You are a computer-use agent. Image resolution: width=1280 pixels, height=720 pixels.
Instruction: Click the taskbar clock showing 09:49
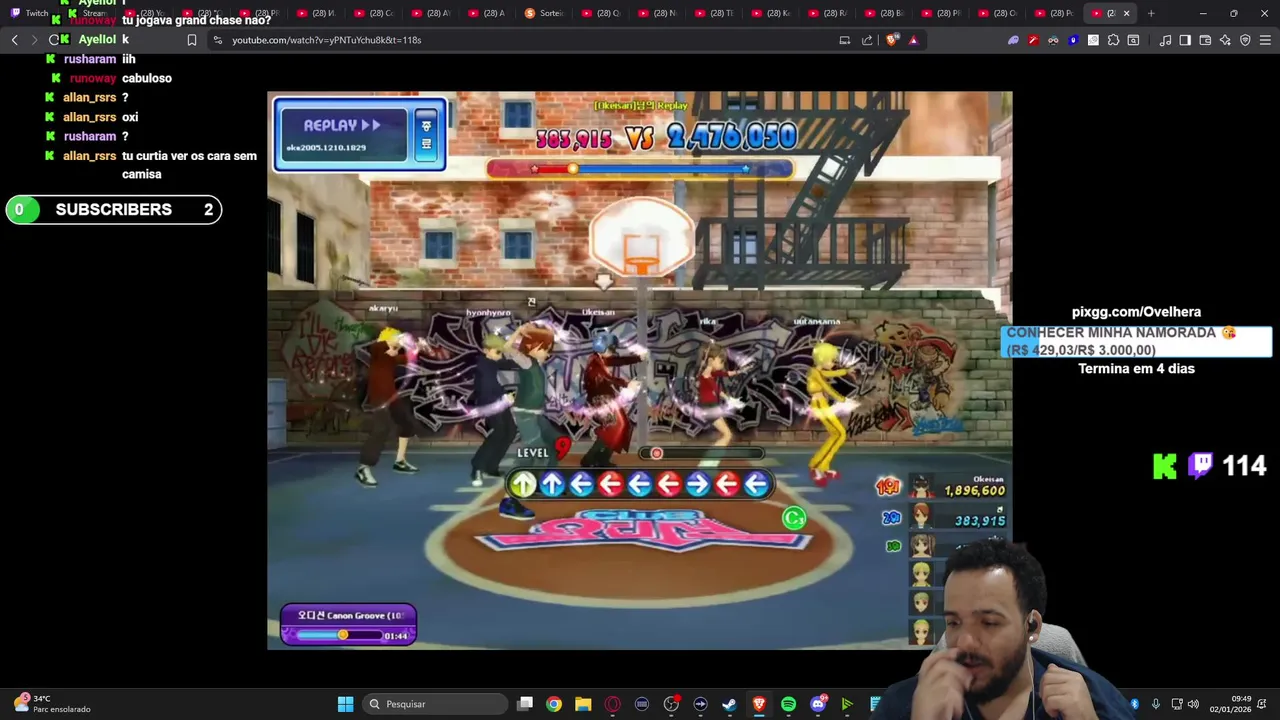point(1231,704)
